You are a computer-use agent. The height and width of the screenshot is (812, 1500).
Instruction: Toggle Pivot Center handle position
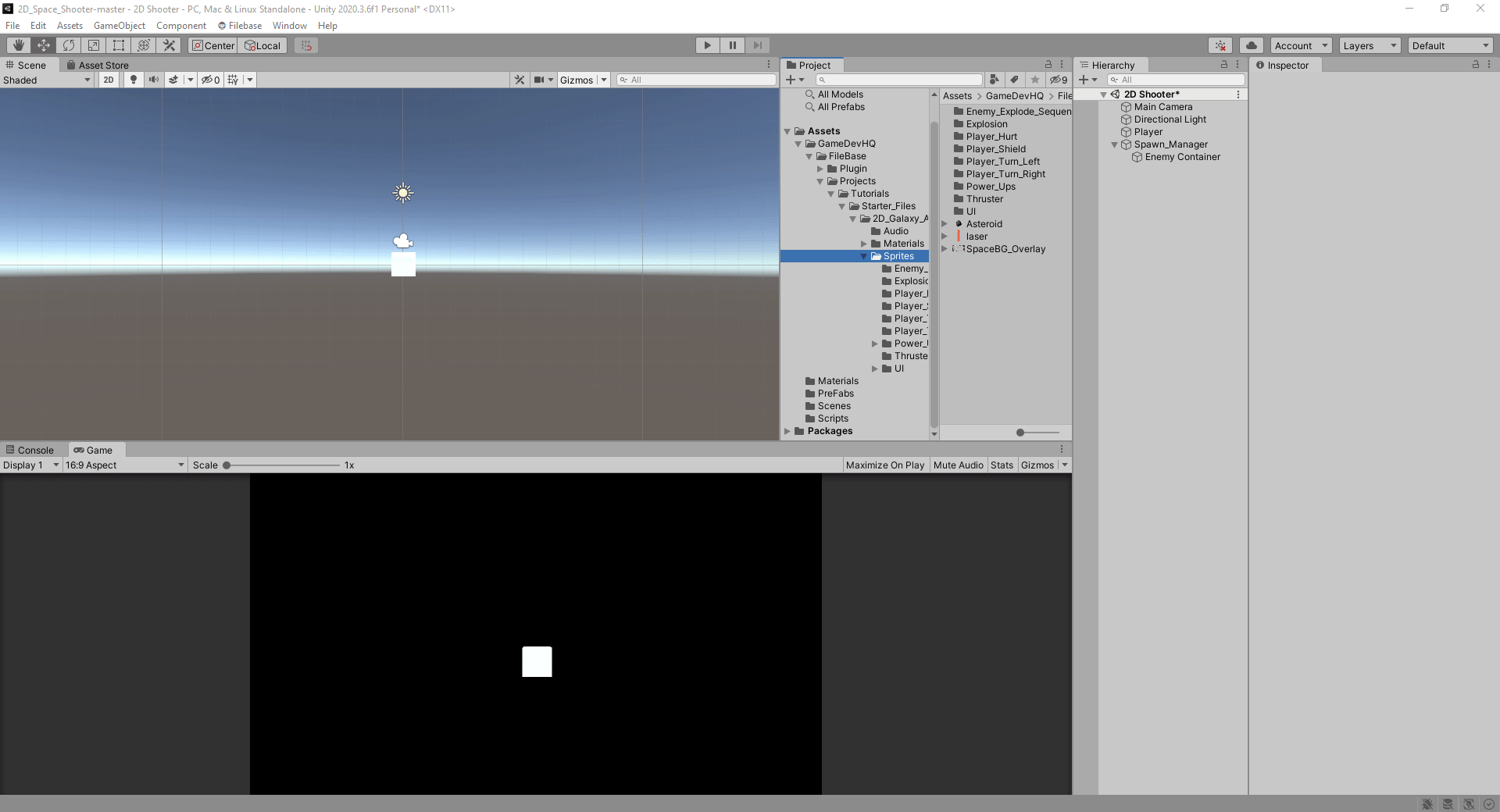pos(212,45)
